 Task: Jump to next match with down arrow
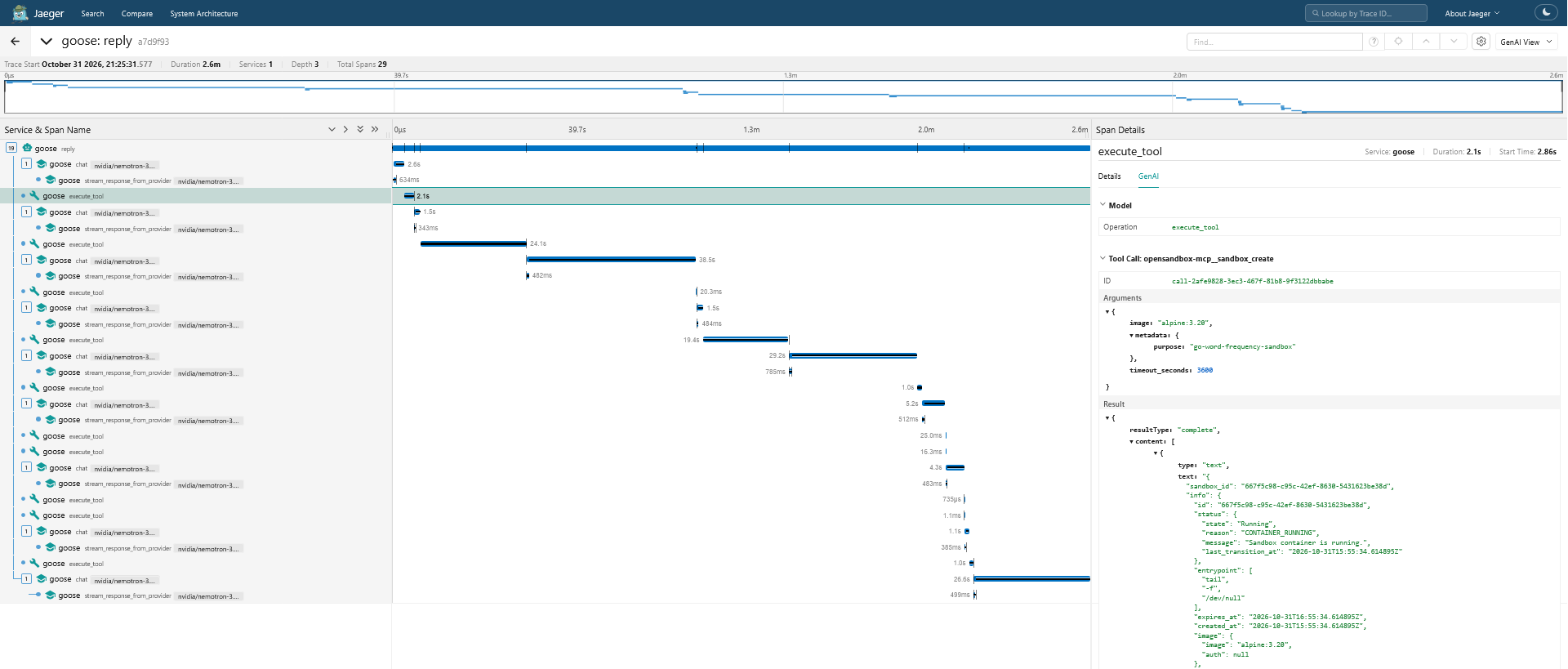coord(1454,42)
